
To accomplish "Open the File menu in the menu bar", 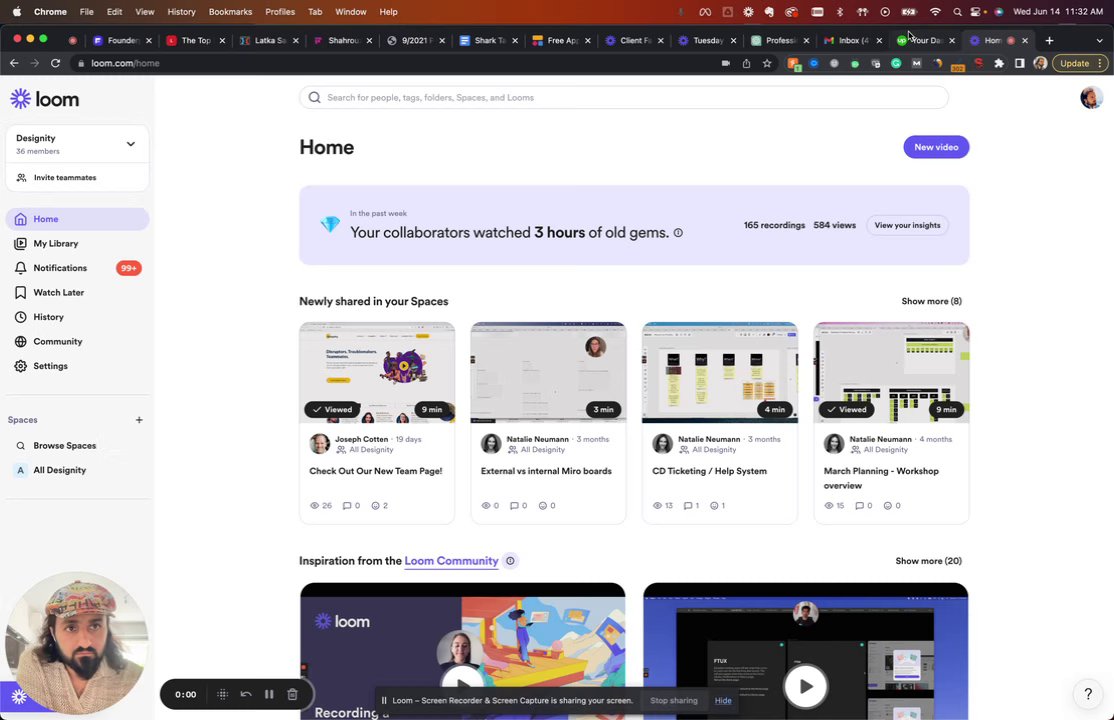I will (87, 12).
